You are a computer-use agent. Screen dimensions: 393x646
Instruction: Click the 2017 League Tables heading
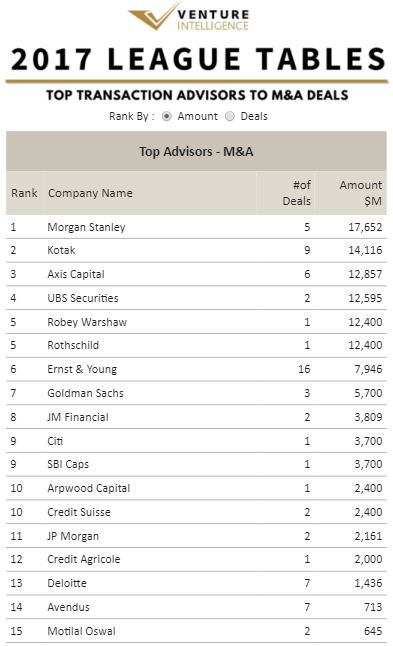coord(198,59)
